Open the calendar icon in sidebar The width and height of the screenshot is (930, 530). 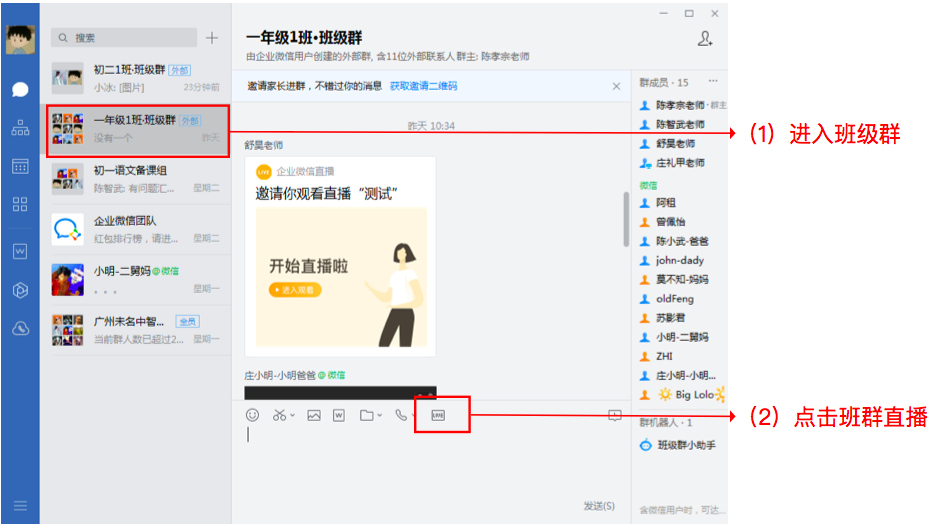point(20,167)
